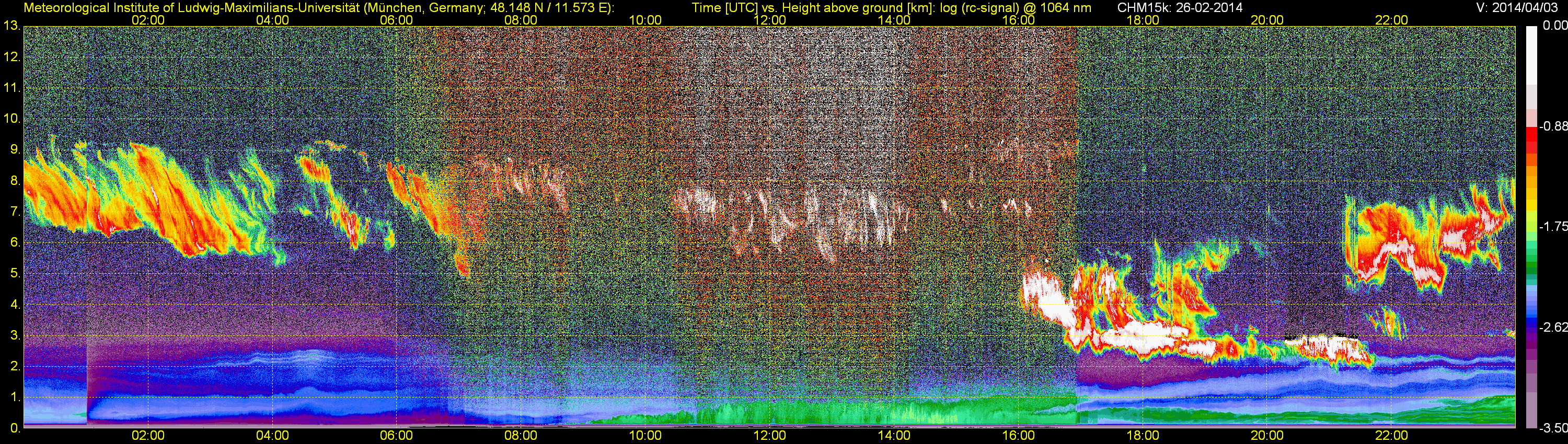Click the height axis label 3

15,335
